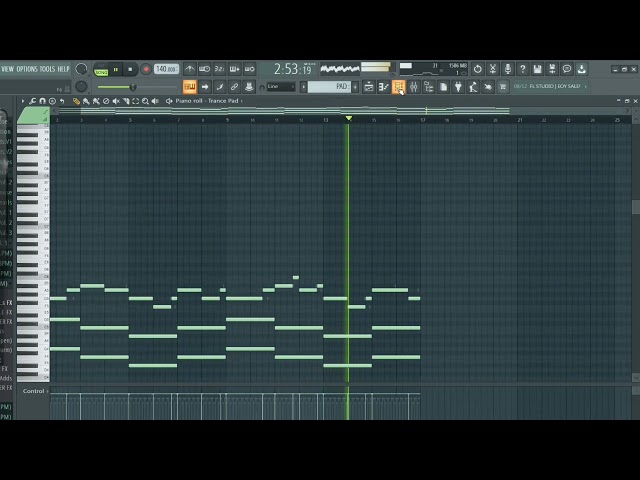Open the TOOLS menu
The width and height of the screenshot is (640, 480).
[x=47, y=69]
